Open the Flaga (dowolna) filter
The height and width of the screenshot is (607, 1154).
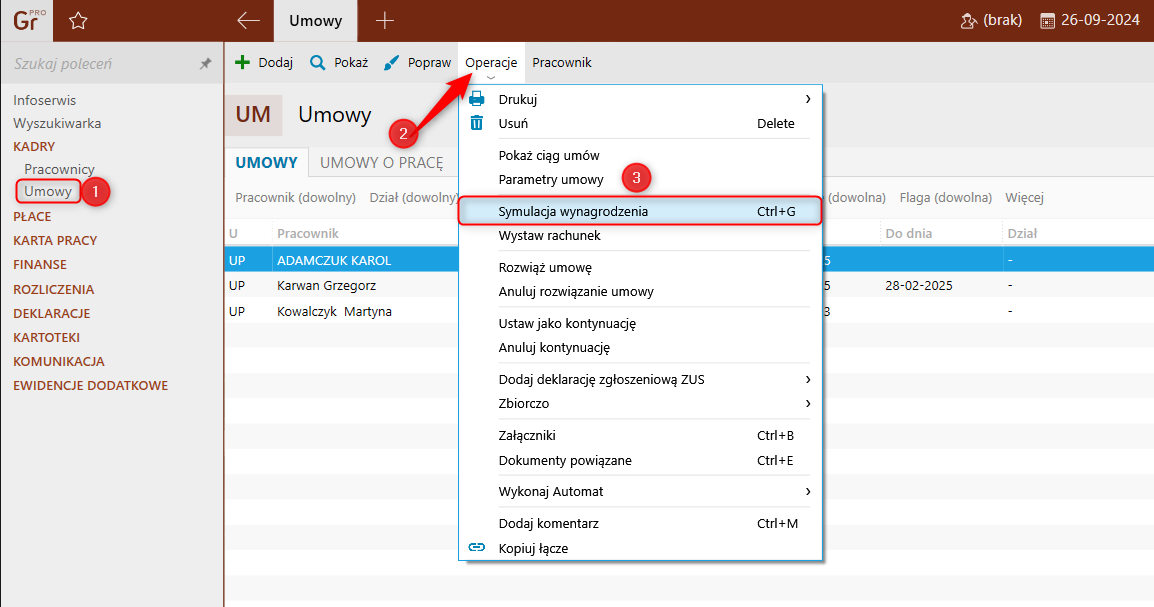pyautogui.click(x=946, y=197)
